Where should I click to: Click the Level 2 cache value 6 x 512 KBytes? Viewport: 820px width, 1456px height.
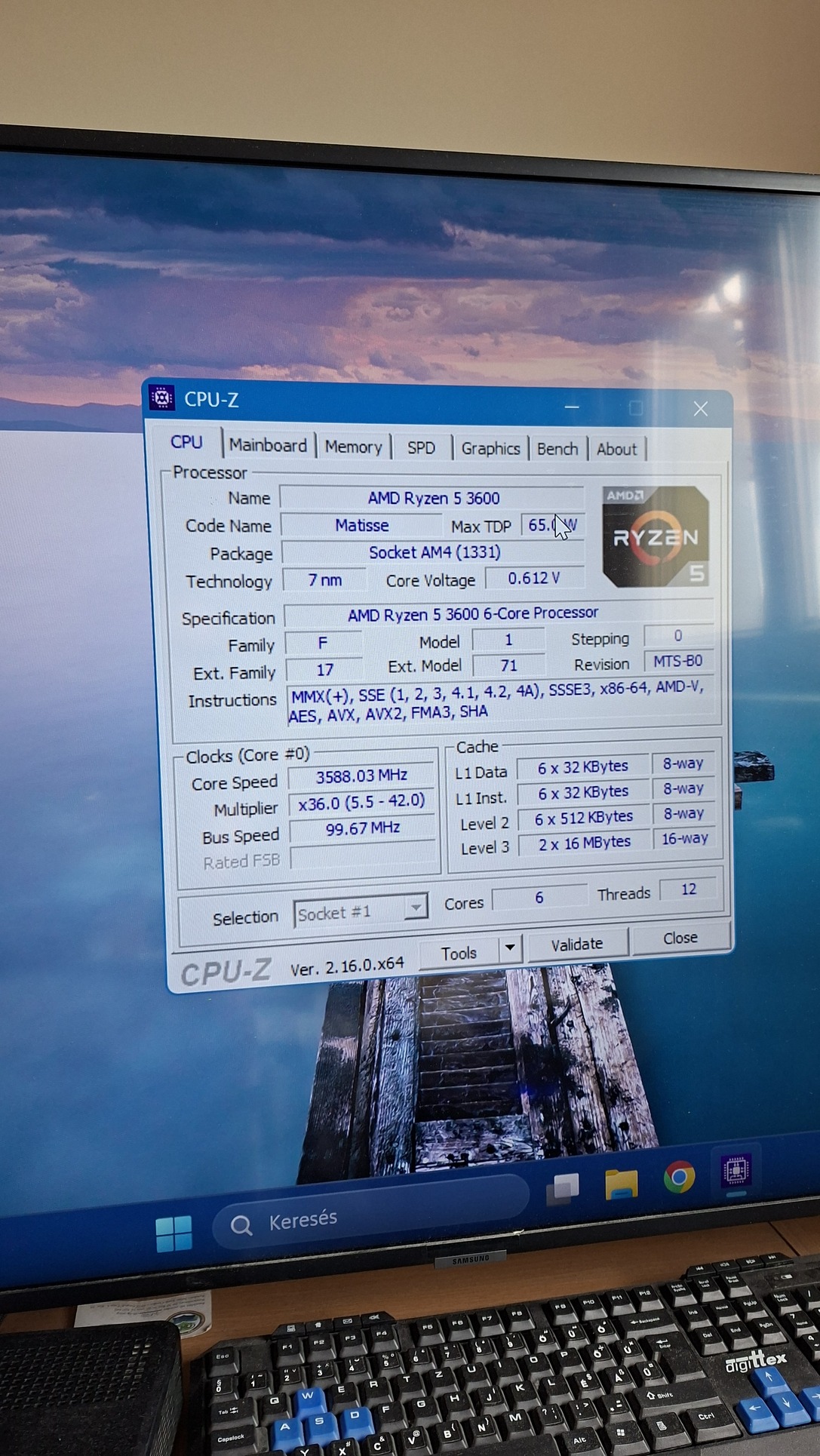pos(583,818)
